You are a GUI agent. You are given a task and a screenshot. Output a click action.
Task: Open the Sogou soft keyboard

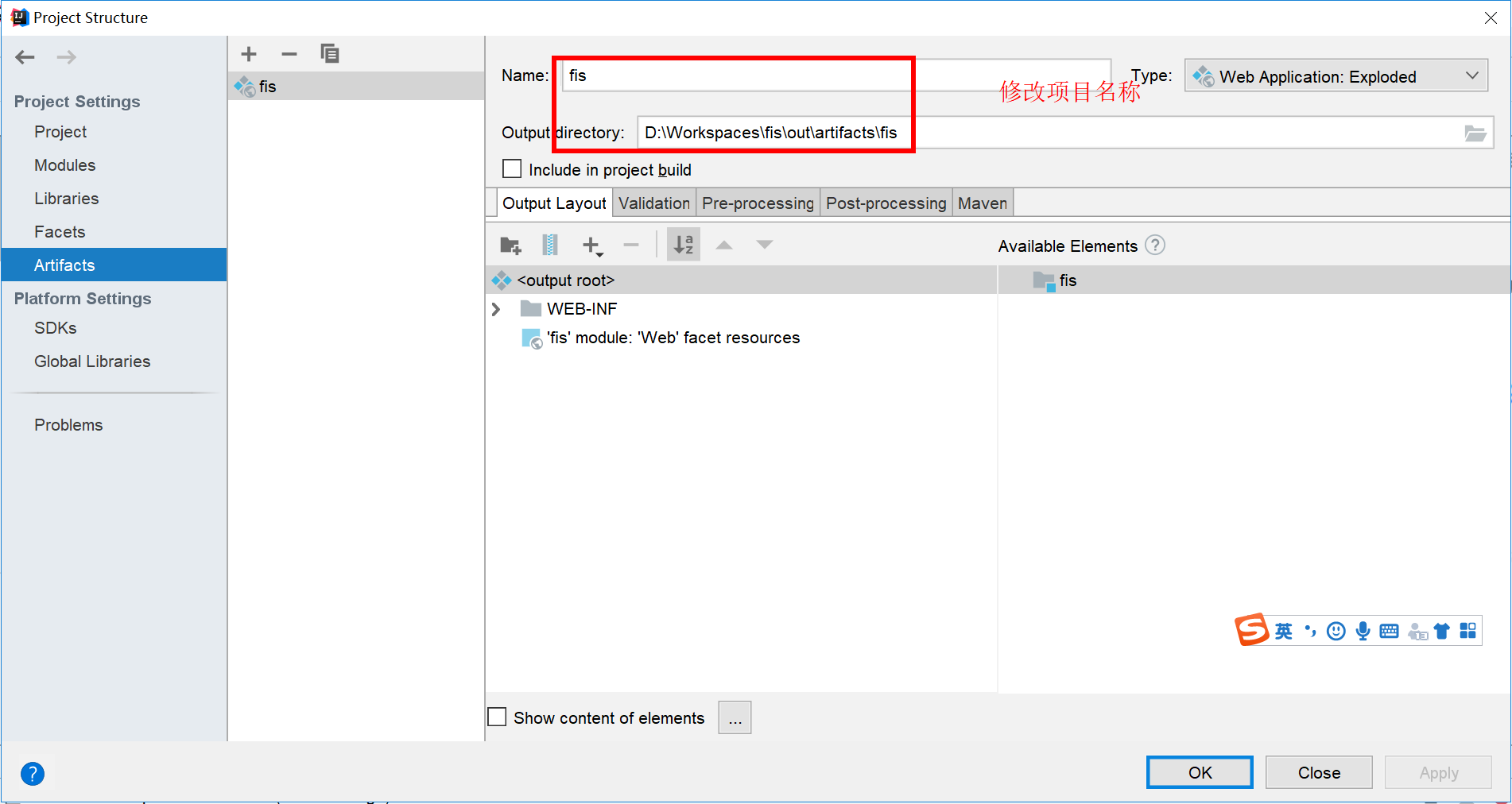(1390, 631)
